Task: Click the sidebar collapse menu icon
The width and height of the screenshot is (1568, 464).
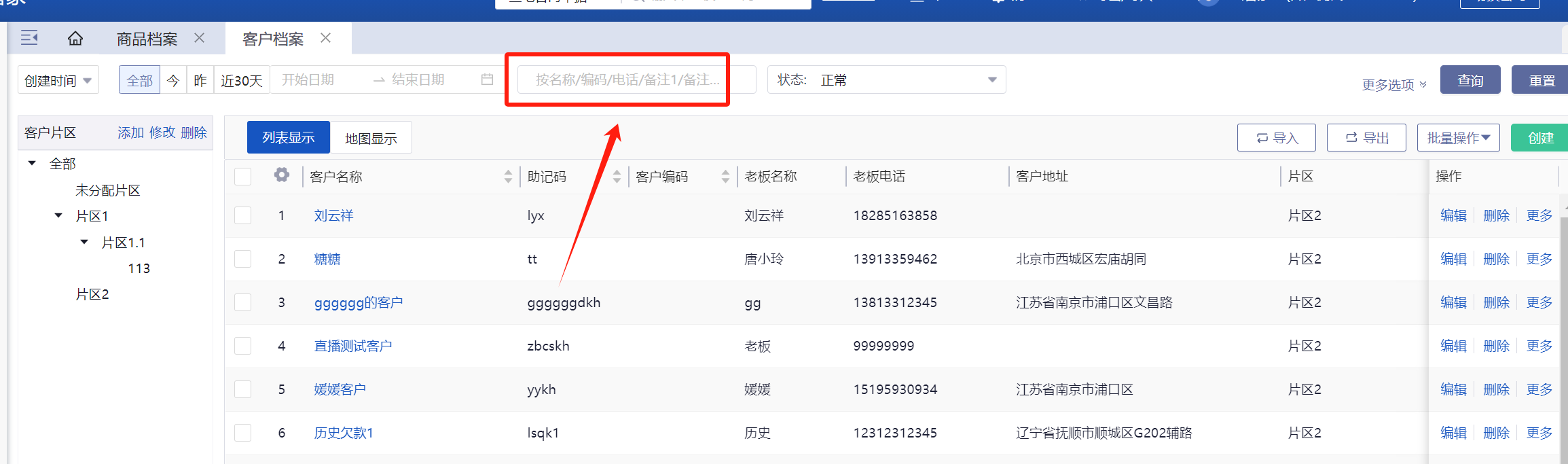Action: tap(29, 38)
